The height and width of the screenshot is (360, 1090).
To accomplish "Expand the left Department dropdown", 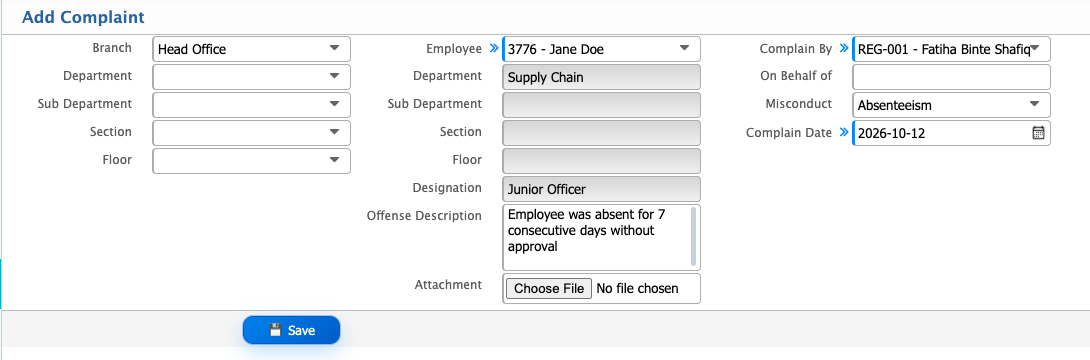I will (x=252, y=76).
